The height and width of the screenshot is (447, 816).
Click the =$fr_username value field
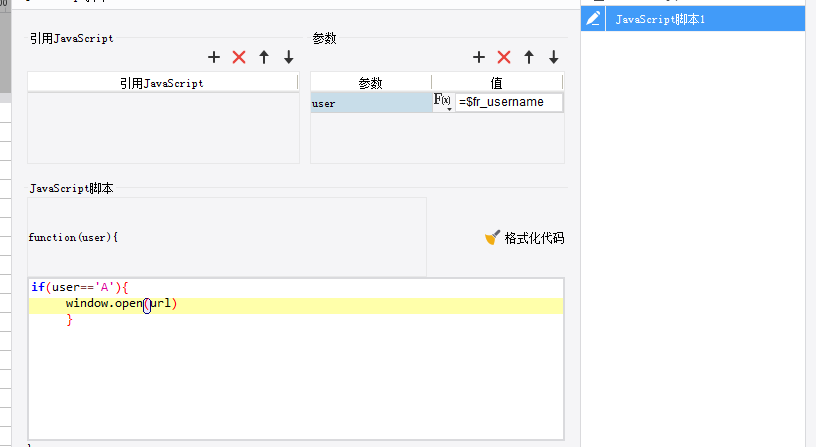509,102
